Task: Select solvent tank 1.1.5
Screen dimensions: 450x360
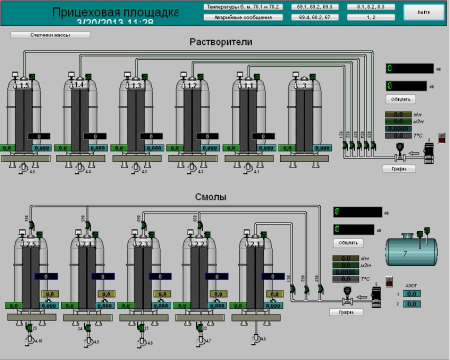Action: point(24,117)
